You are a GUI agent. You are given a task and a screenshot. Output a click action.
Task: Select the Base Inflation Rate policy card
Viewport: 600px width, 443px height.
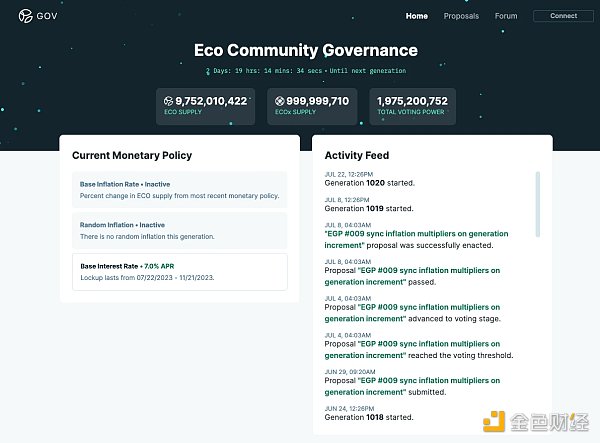coord(179,189)
